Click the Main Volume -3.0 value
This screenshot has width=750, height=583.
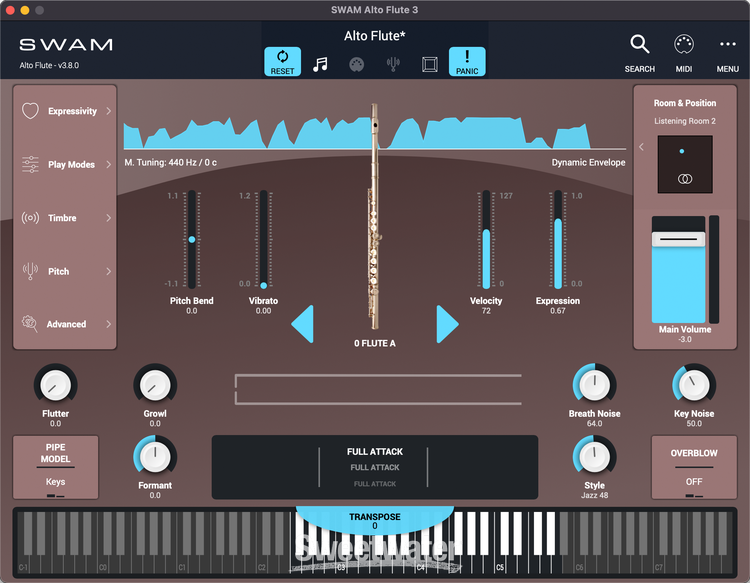pyautogui.click(x=685, y=339)
